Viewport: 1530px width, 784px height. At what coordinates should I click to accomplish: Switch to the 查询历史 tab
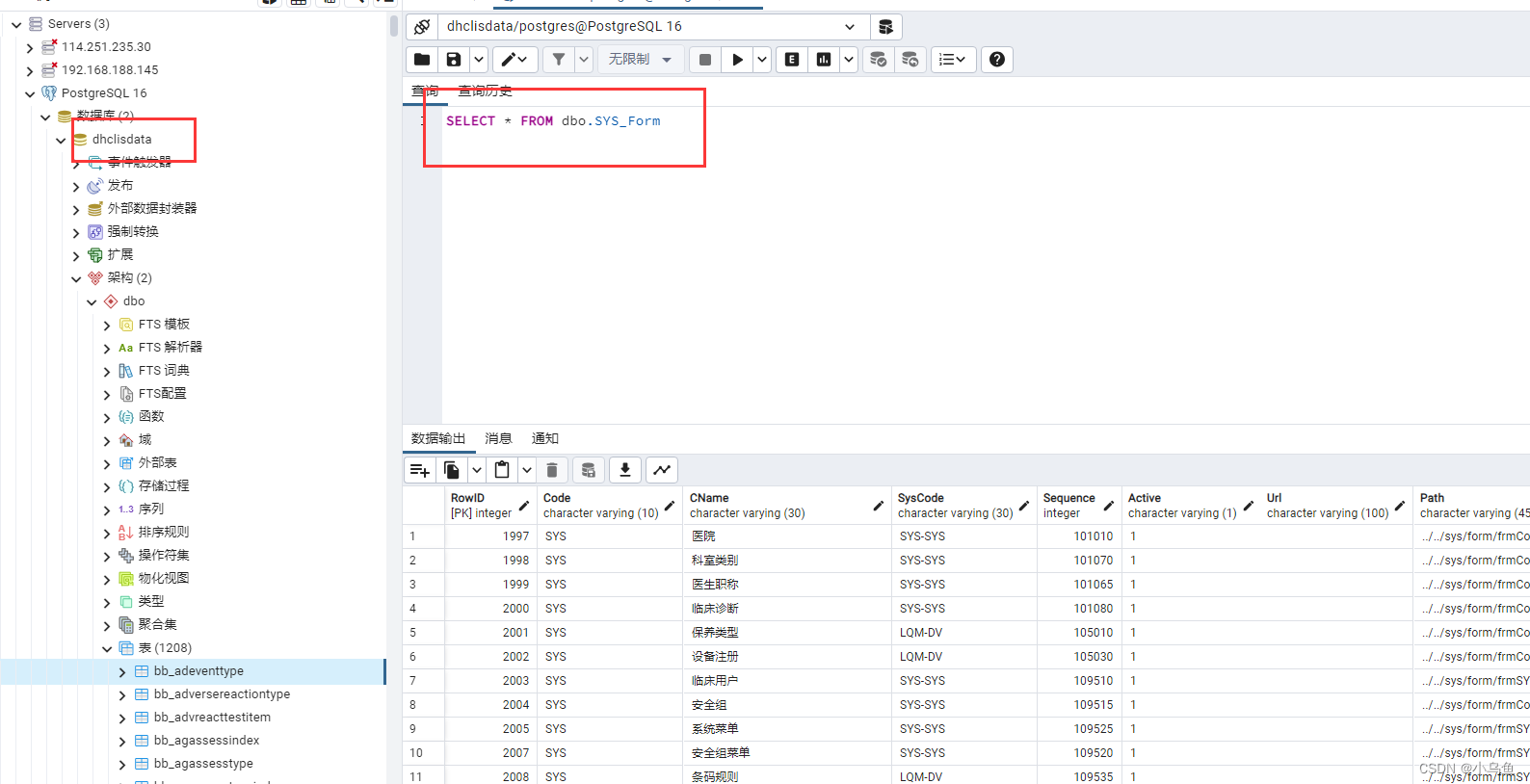pos(485,91)
